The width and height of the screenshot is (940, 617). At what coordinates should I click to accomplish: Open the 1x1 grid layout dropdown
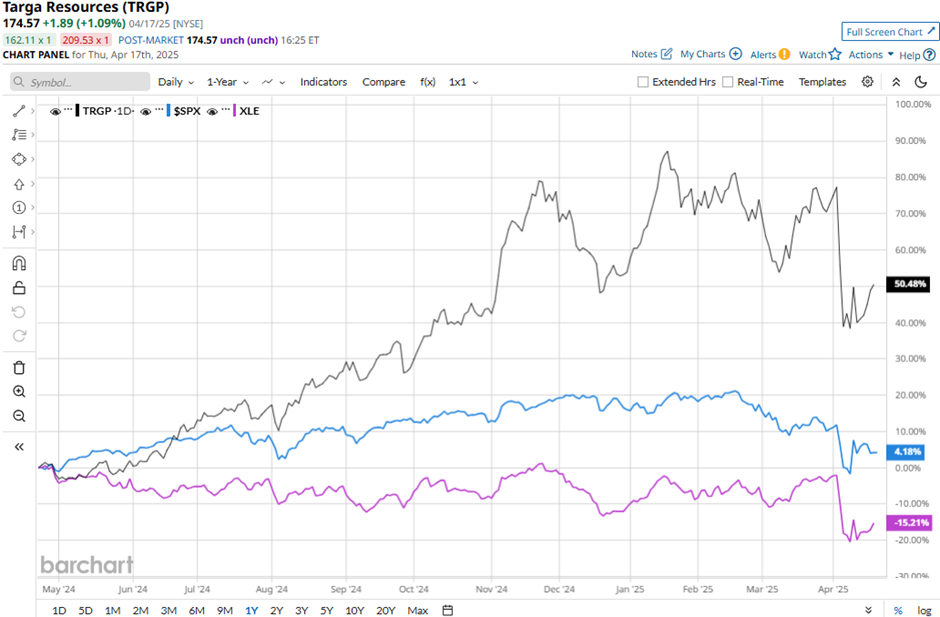click(x=463, y=82)
